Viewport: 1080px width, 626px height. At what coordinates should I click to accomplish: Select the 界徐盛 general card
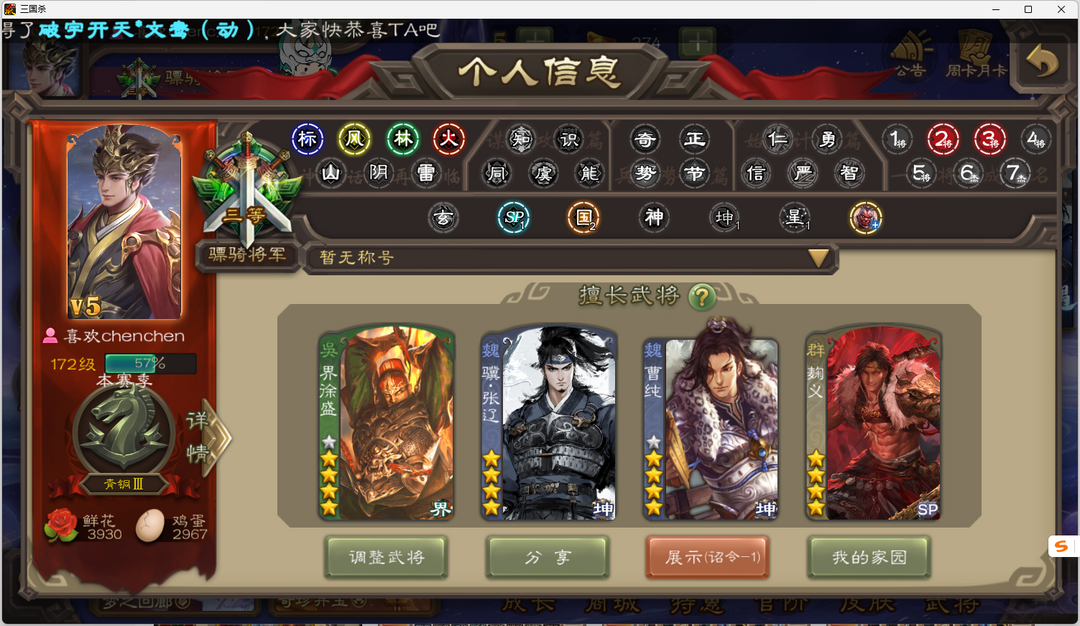pos(386,424)
